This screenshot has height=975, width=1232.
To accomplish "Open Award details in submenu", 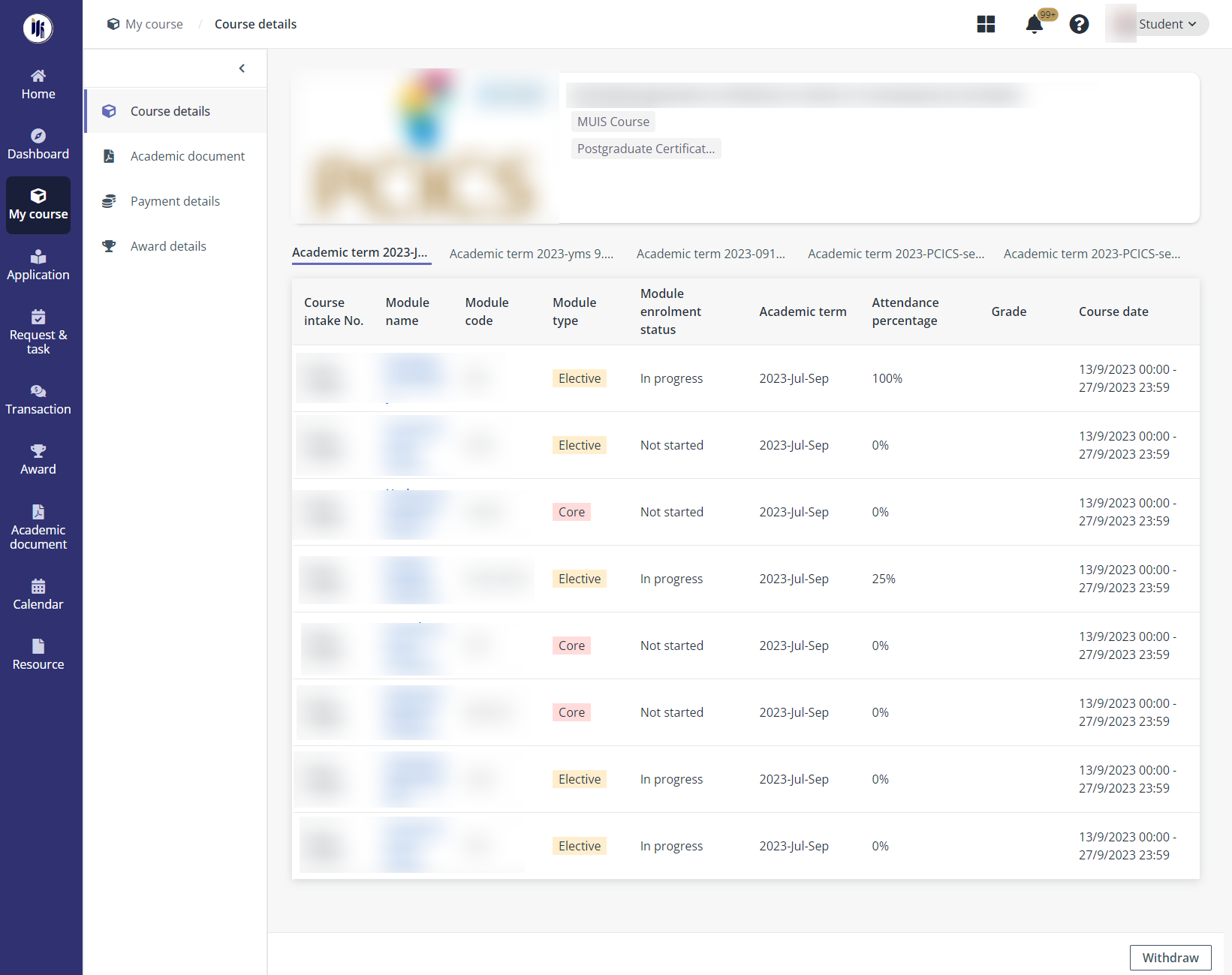I will tap(176, 246).
